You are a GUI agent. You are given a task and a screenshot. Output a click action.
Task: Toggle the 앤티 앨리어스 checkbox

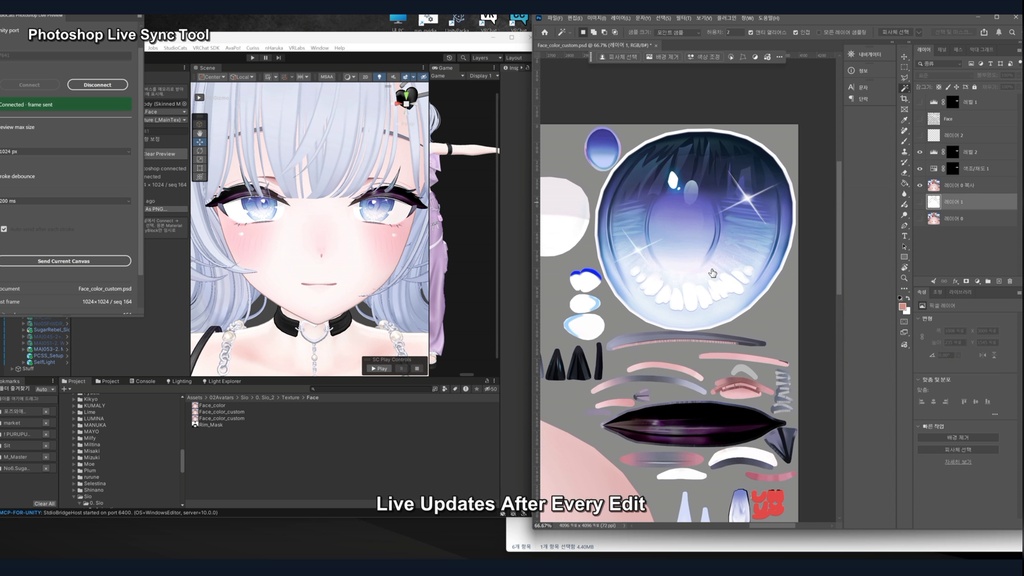click(750, 32)
